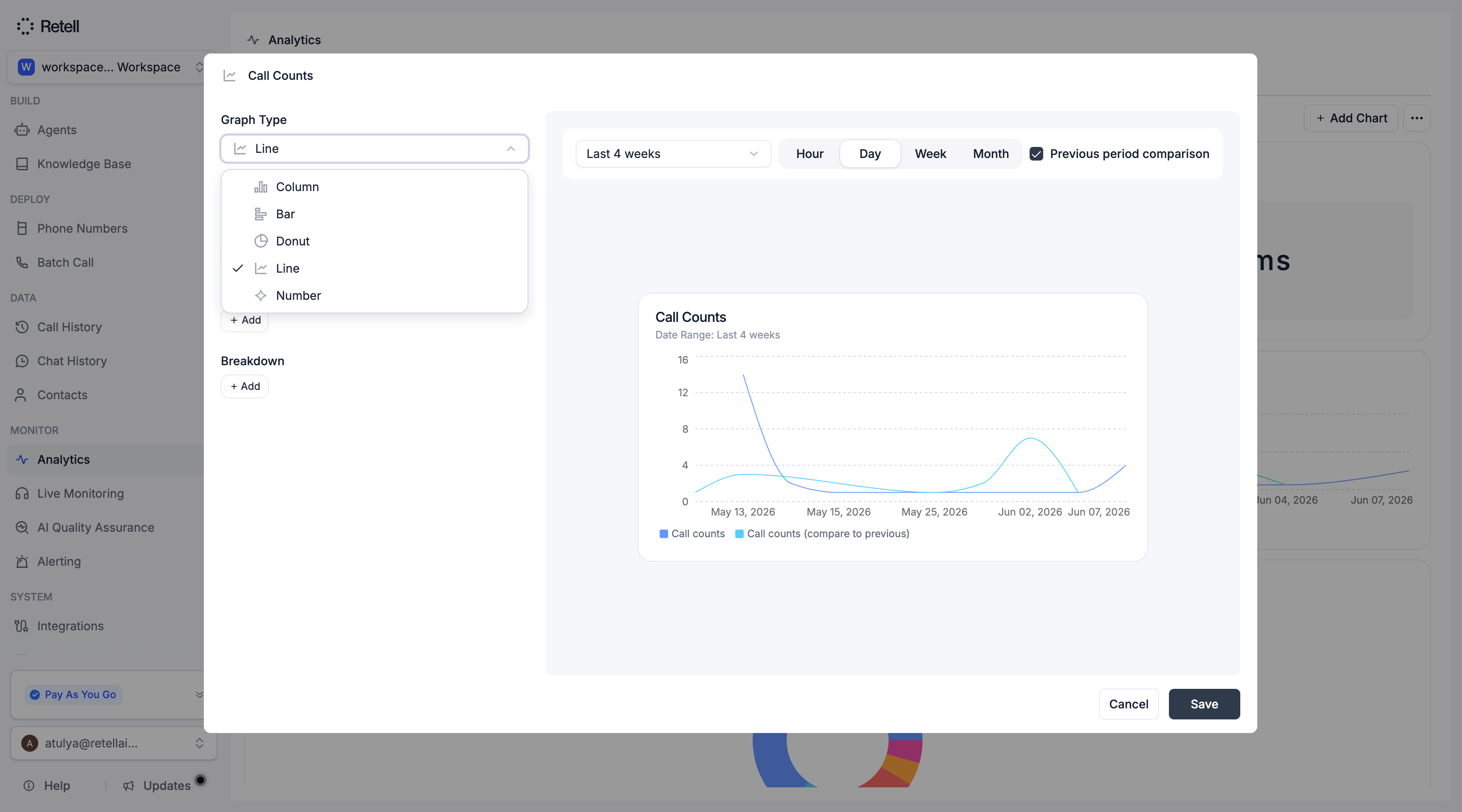Open the Last 4 weeks date range dropdown
Image resolution: width=1462 pixels, height=812 pixels.
(673, 154)
